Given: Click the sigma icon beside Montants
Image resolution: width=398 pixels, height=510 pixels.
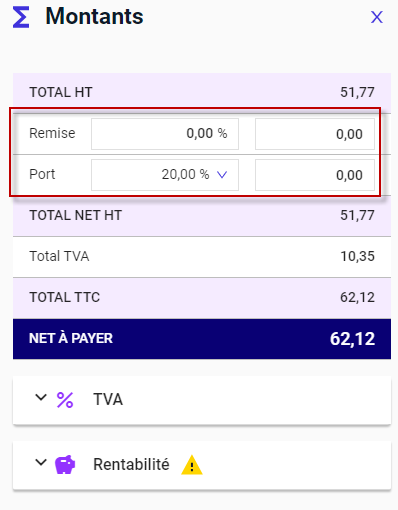Looking at the screenshot, I should coord(21,18).
